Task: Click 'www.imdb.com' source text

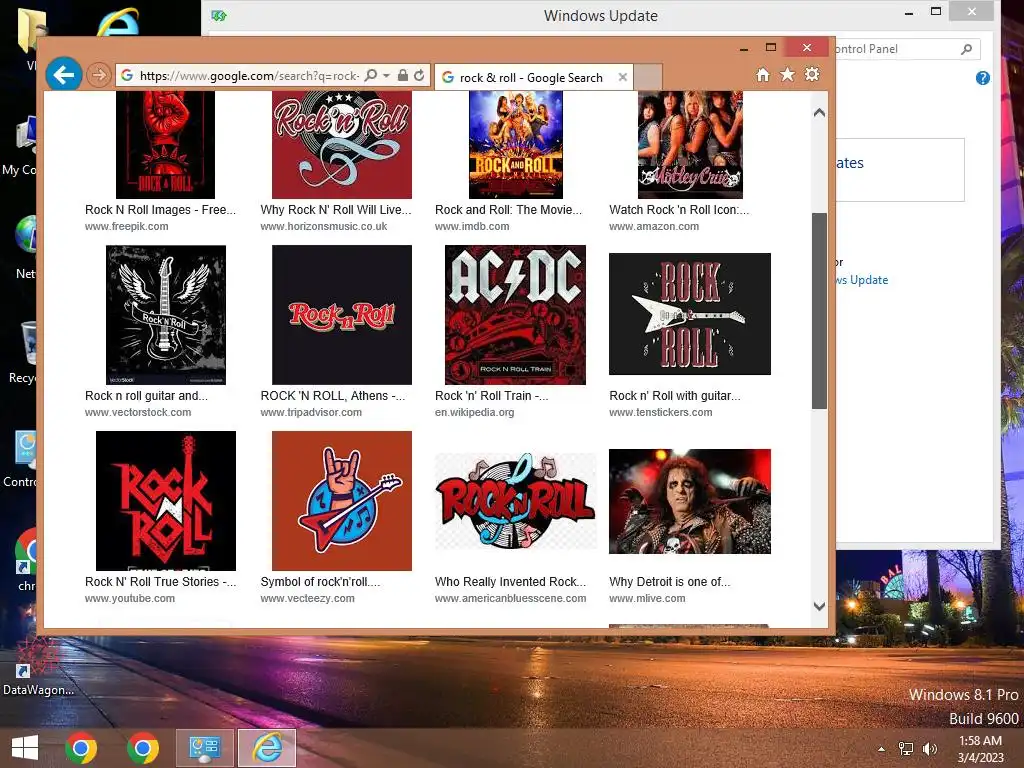Action: coord(472,227)
